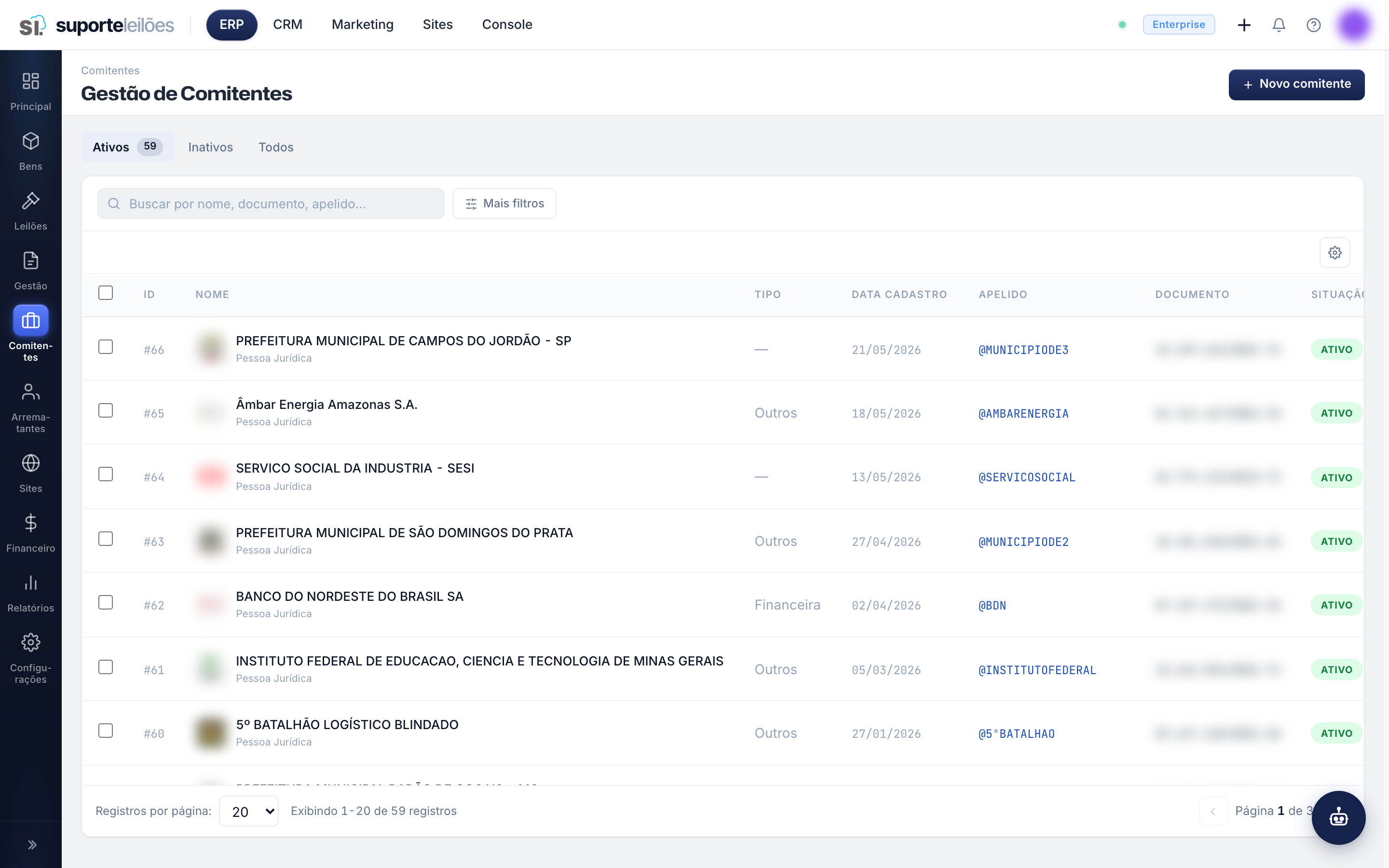Open the Bens sidebar section
1389x868 pixels.
[30, 151]
